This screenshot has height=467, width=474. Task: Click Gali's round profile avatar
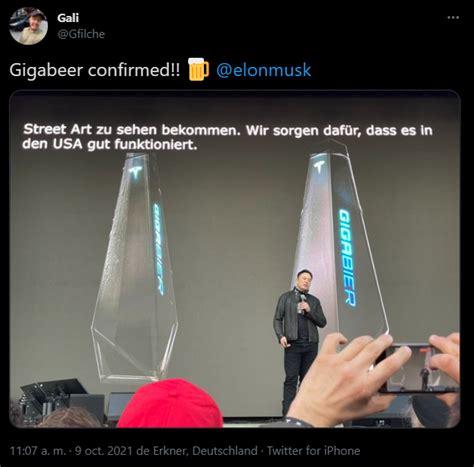[28, 26]
